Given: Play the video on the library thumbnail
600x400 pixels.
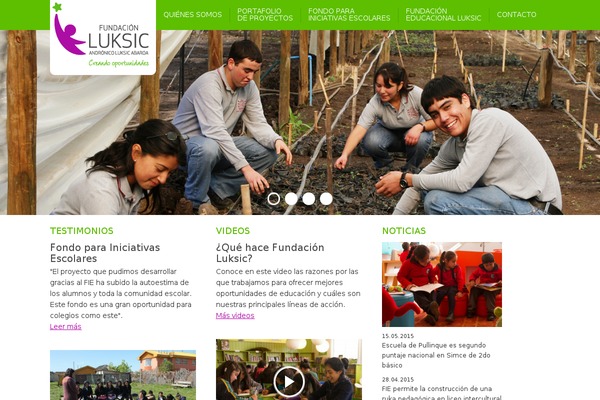Looking at the screenshot, I should tap(289, 381).
